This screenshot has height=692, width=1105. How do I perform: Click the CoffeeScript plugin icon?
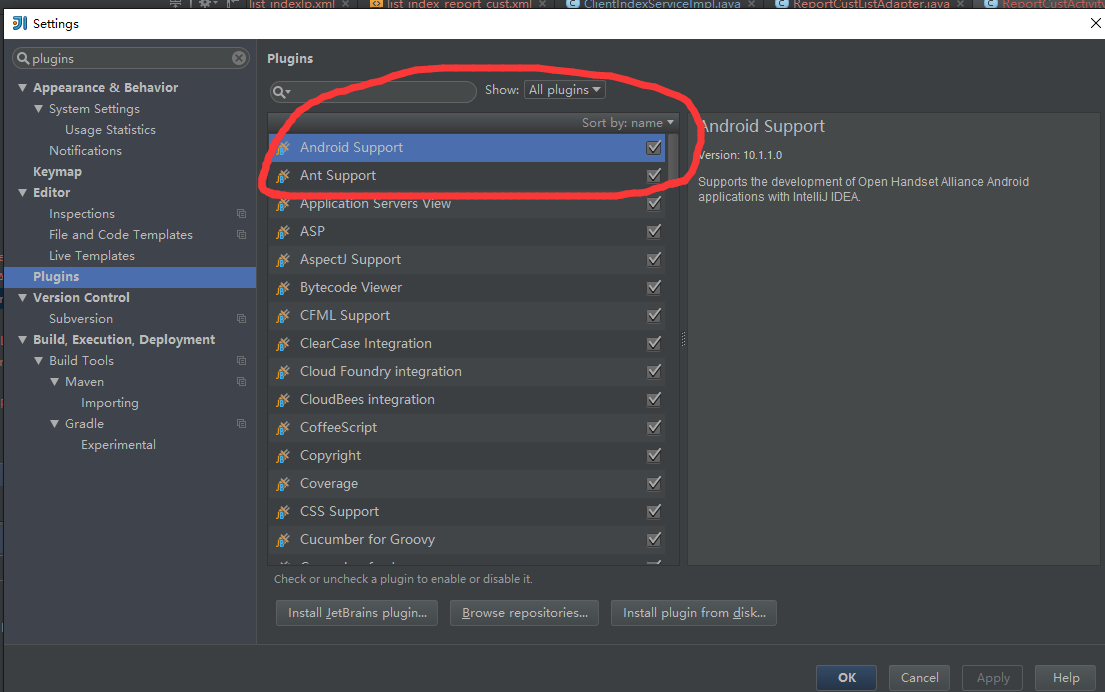tap(283, 428)
